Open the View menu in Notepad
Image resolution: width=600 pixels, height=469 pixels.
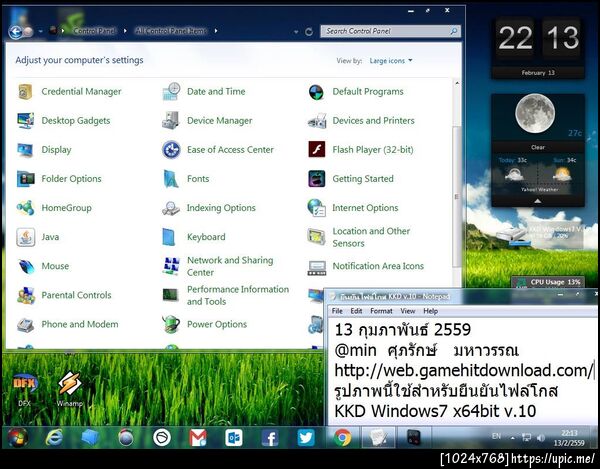pyautogui.click(x=408, y=311)
